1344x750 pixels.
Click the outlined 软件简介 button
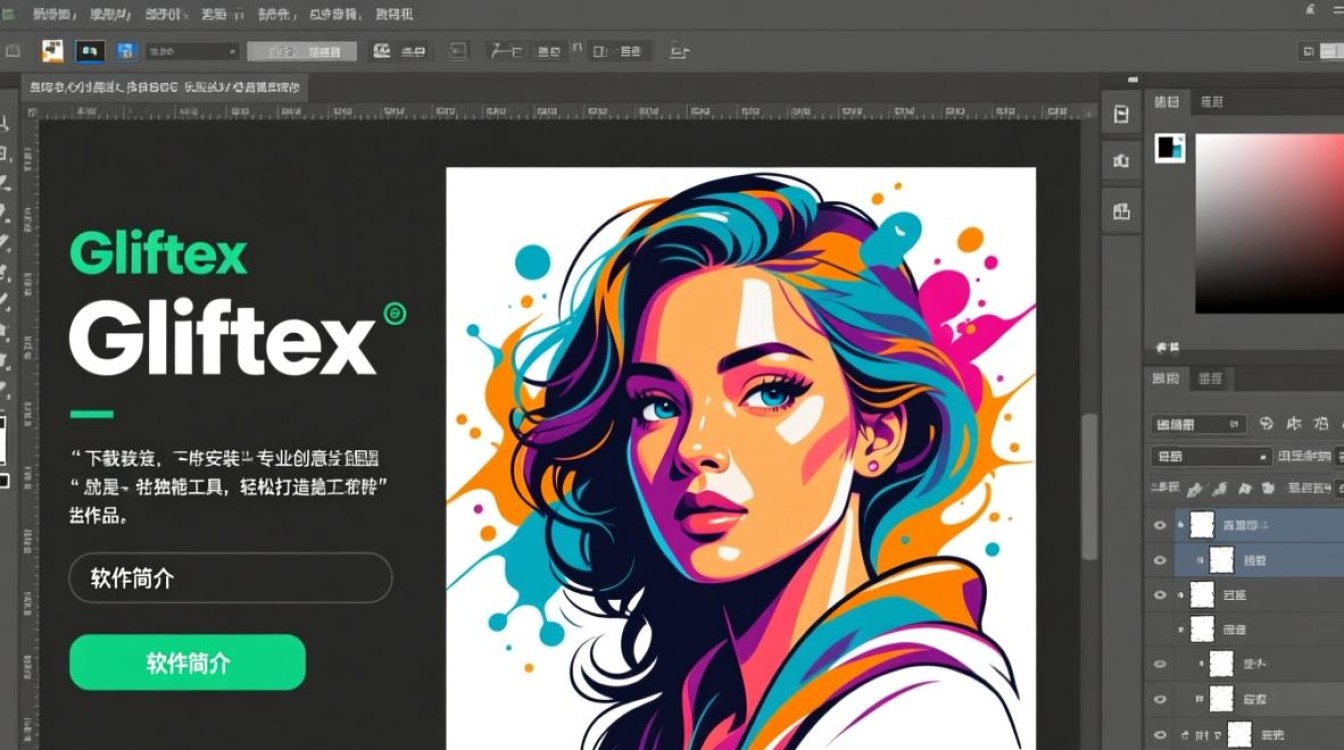coord(230,578)
